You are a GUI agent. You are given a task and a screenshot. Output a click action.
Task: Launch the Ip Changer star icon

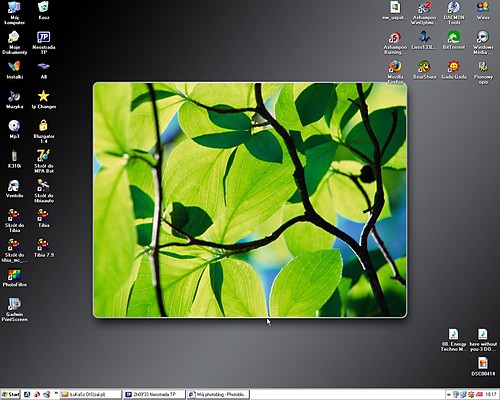[44, 100]
